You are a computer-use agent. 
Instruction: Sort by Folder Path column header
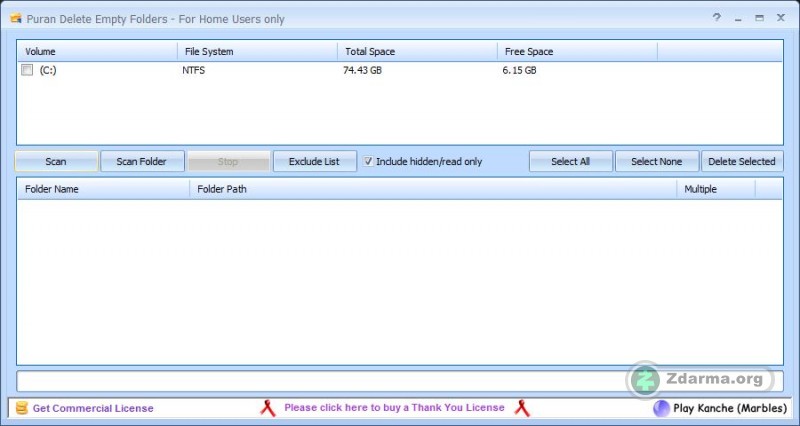coord(433,189)
